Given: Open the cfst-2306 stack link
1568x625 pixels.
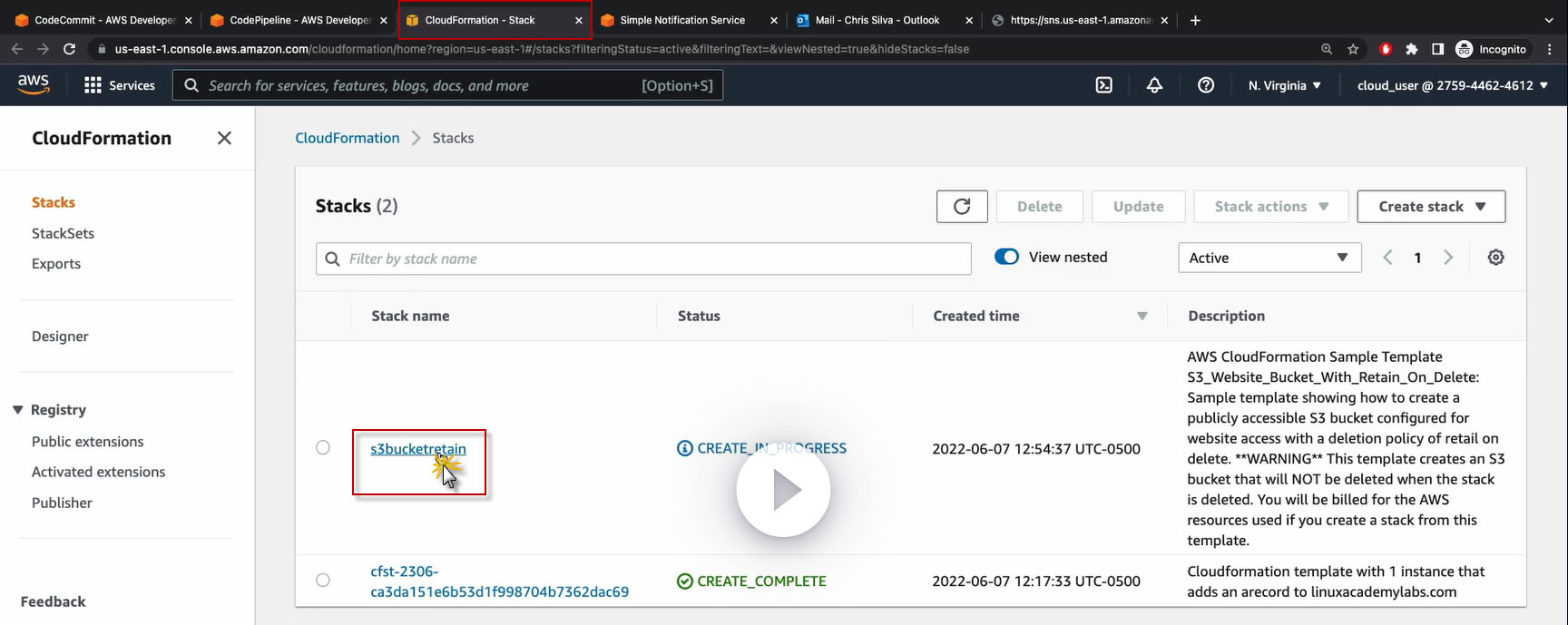Looking at the screenshot, I should (x=499, y=581).
